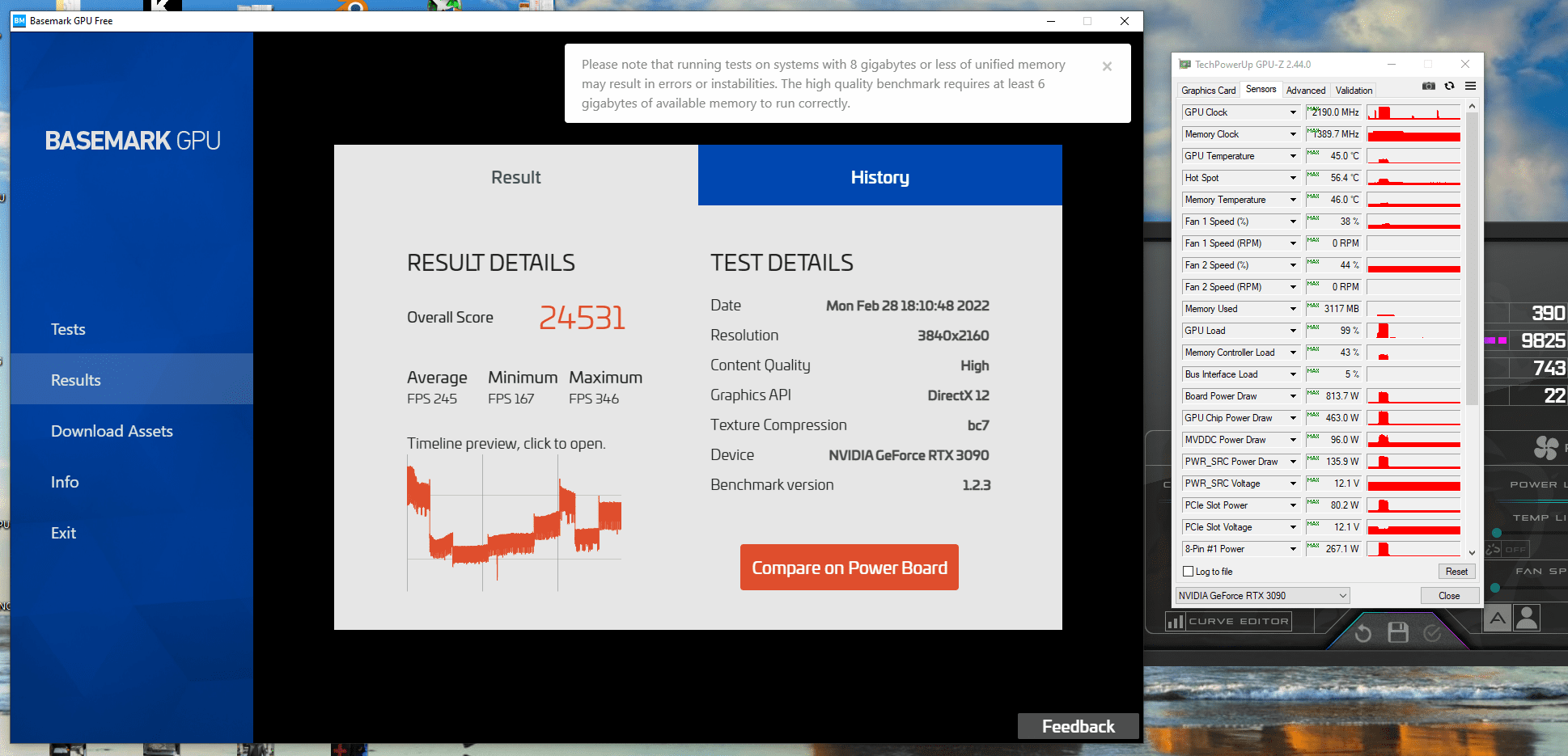Click the GPU-Z sensor list scrollbar thumb
1568x756 pixels.
pyautogui.click(x=1472, y=259)
